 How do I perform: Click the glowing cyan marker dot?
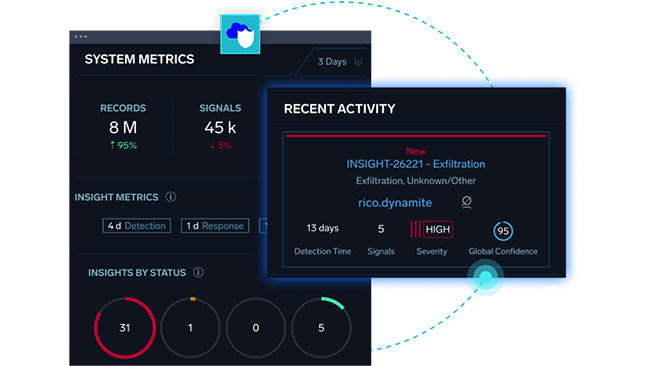pyautogui.click(x=485, y=277)
